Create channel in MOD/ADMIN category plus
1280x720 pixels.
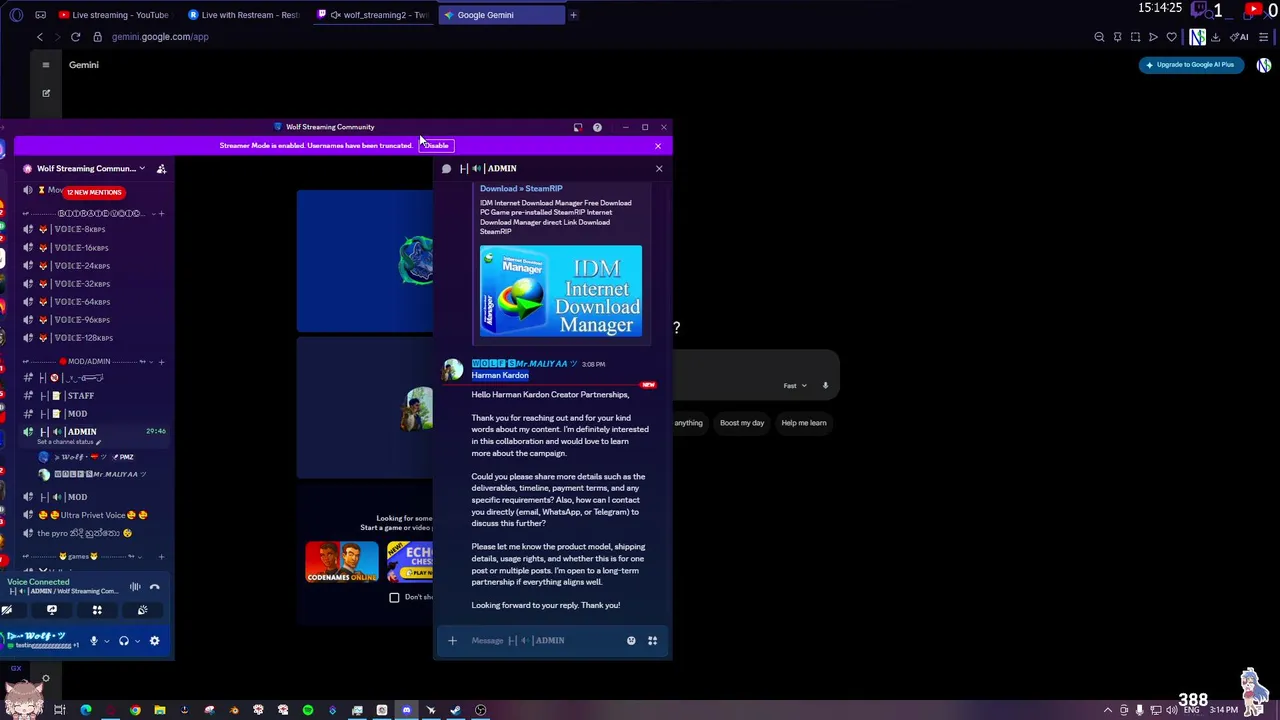tap(162, 361)
